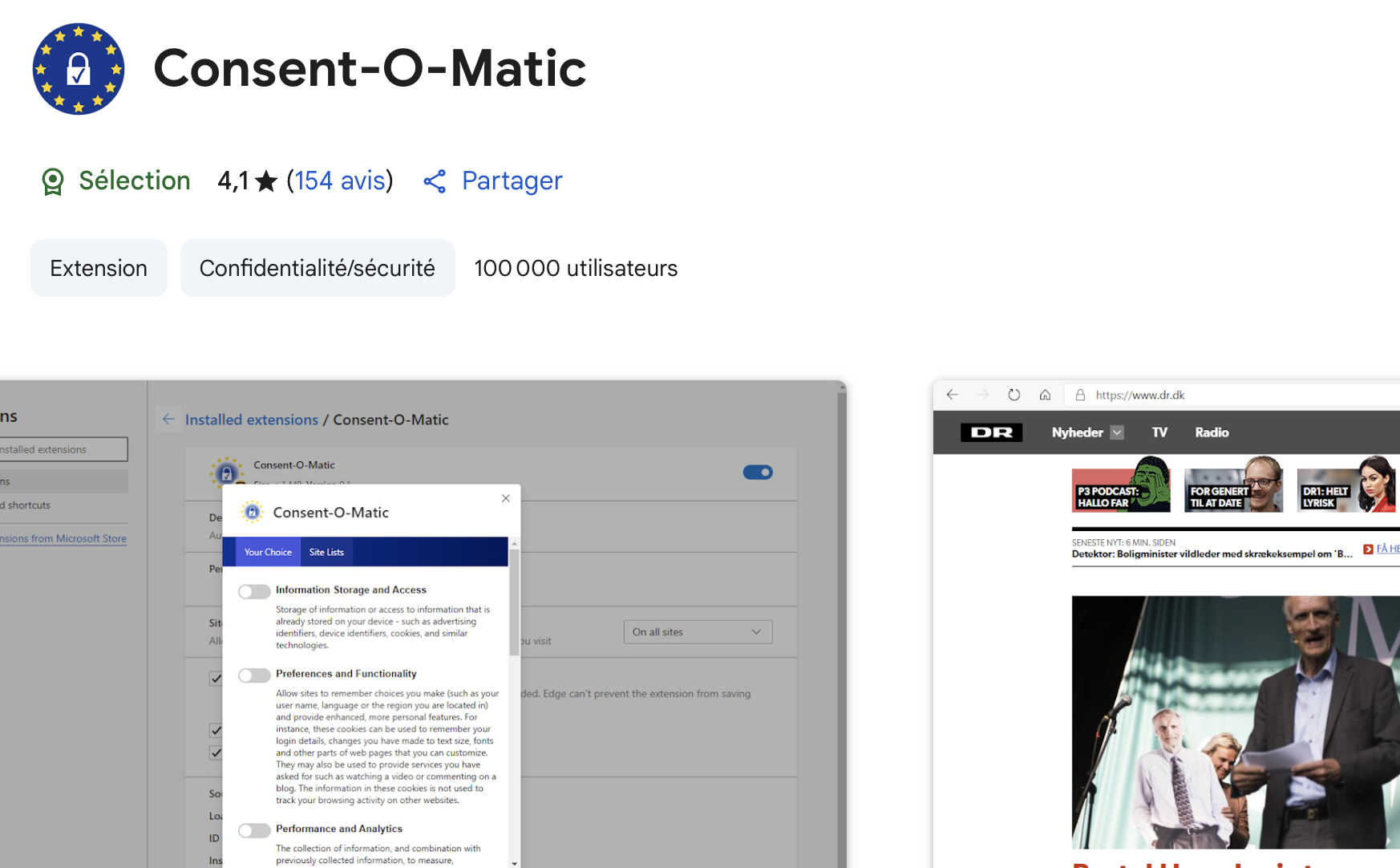Open the "On all sites" dropdown
The height and width of the screenshot is (868, 1400).
point(698,632)
